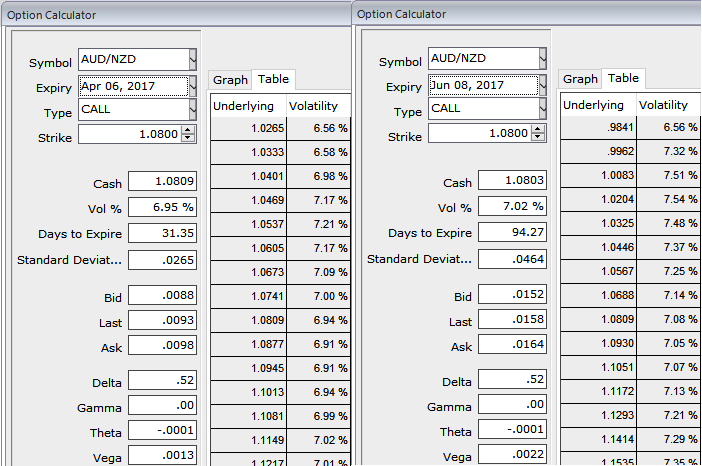Open Expiry dropdown showing Jun 08, 2017
The height and width of the screenshot is (466, 702).
543,86
